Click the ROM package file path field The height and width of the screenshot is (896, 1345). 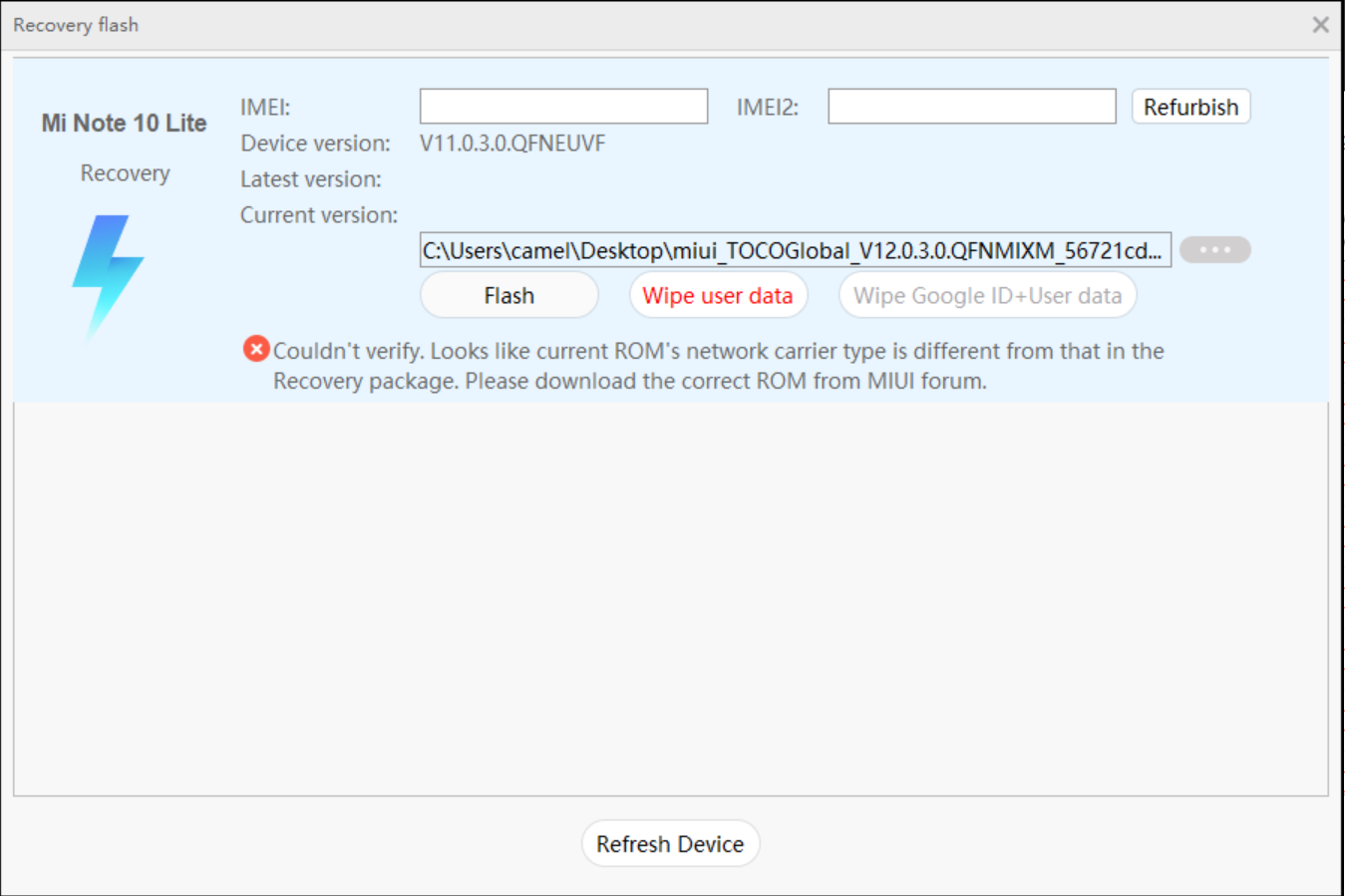(795, 250)
